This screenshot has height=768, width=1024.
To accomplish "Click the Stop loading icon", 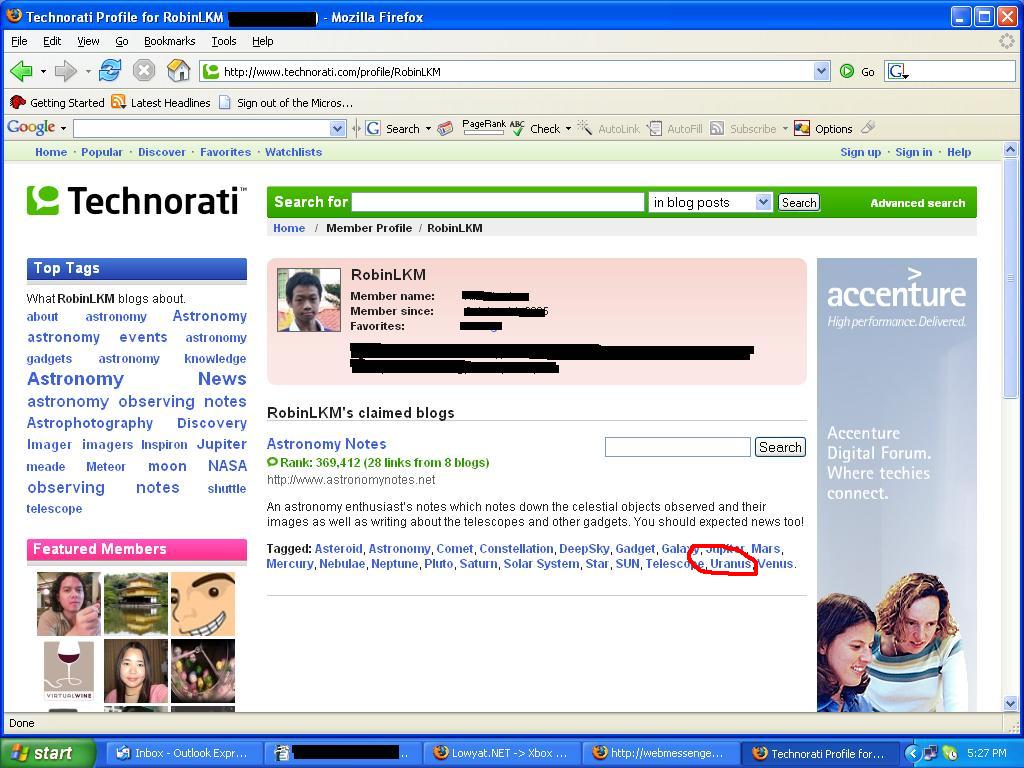I will (x=144, y=71).
